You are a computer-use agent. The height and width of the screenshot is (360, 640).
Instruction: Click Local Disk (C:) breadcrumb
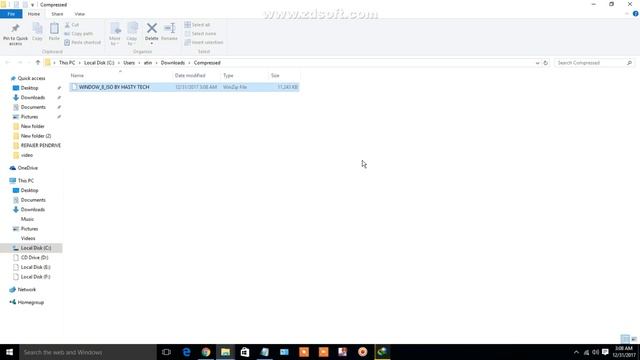tap(99, 63)
